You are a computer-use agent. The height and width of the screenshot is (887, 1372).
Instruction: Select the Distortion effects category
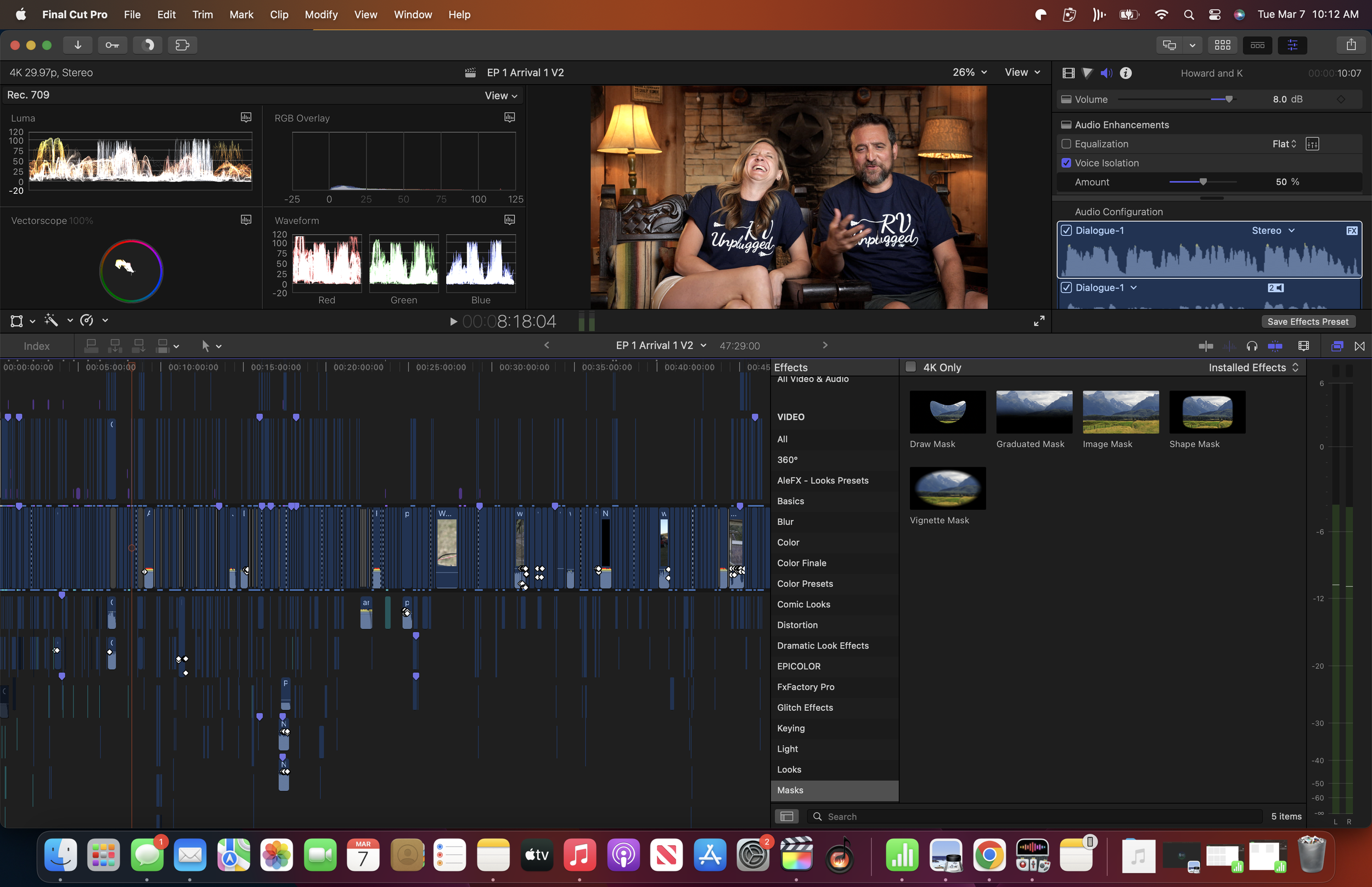coord(797,625)
